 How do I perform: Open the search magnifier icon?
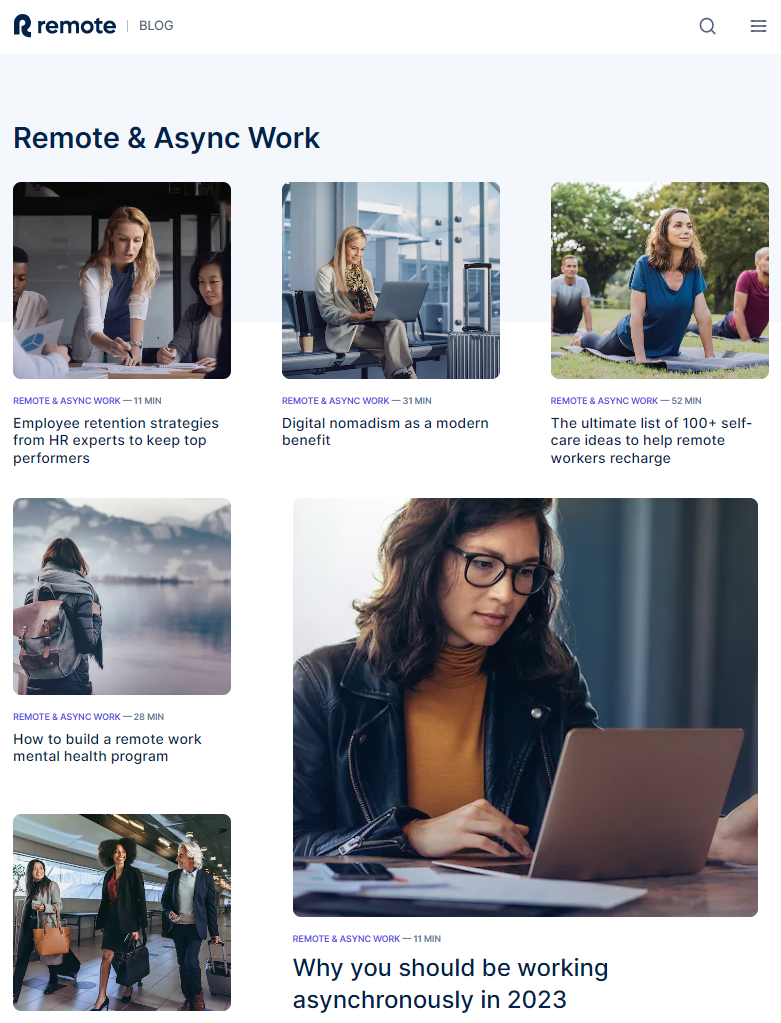(x=707, y=26)
